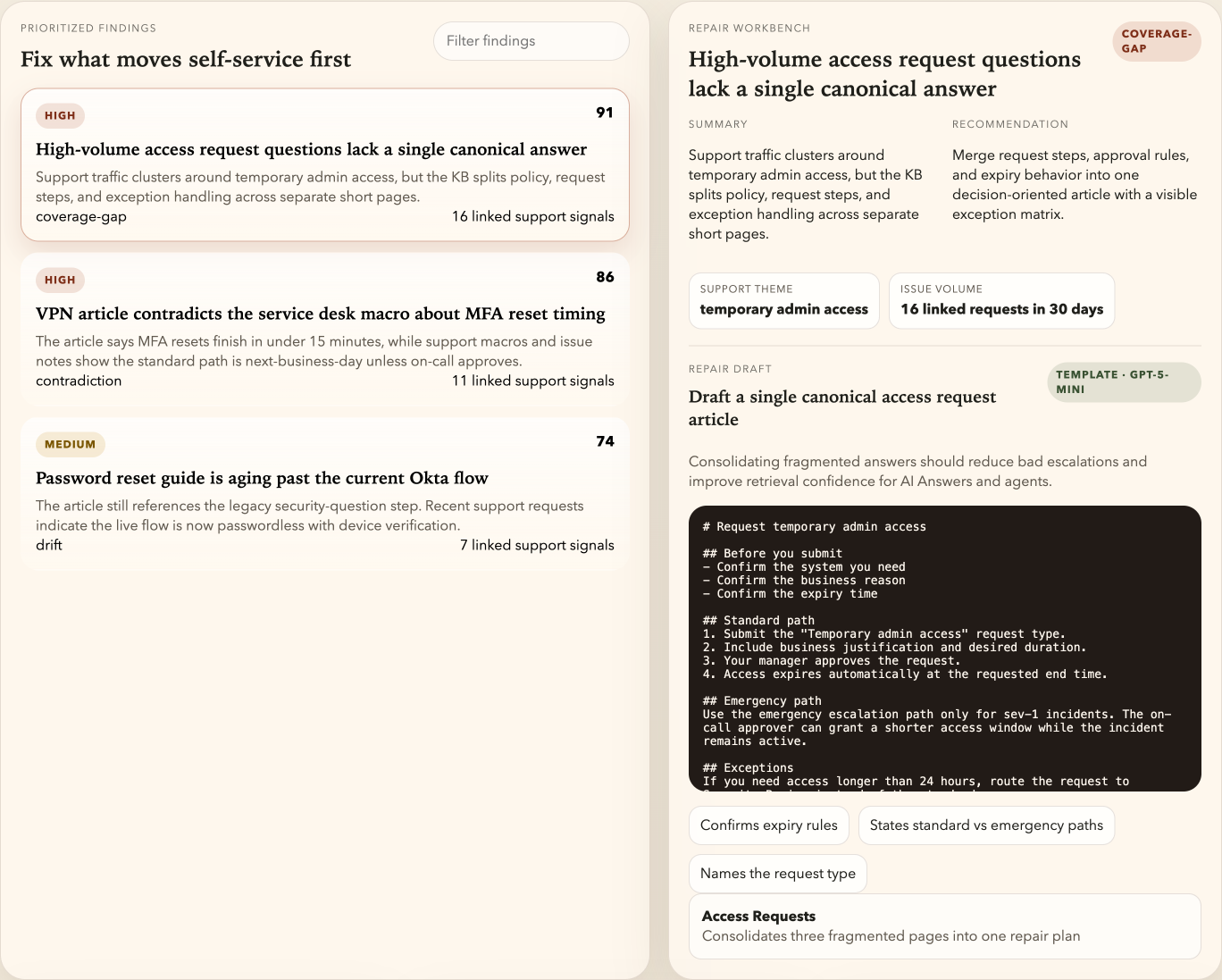Click the 11 linked support signals text
The width and height of the screenshot is (1222, 980).
point(532,381)
